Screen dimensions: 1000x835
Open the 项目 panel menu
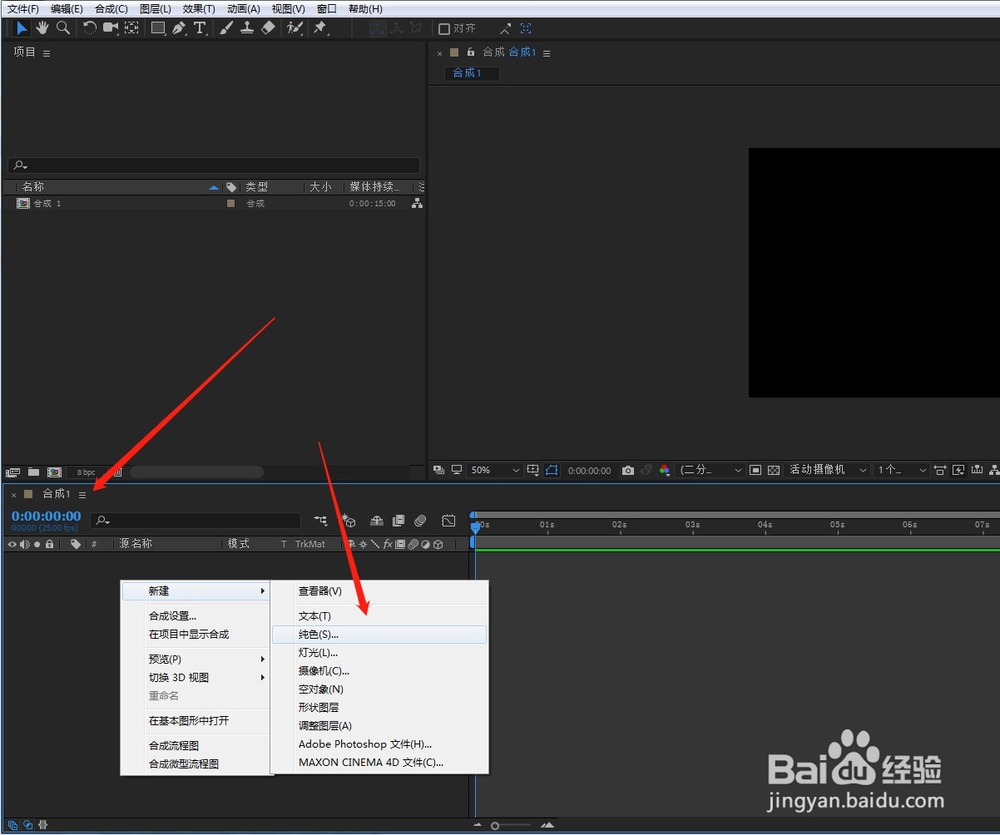pyautogui.click(x=47, y=54)
